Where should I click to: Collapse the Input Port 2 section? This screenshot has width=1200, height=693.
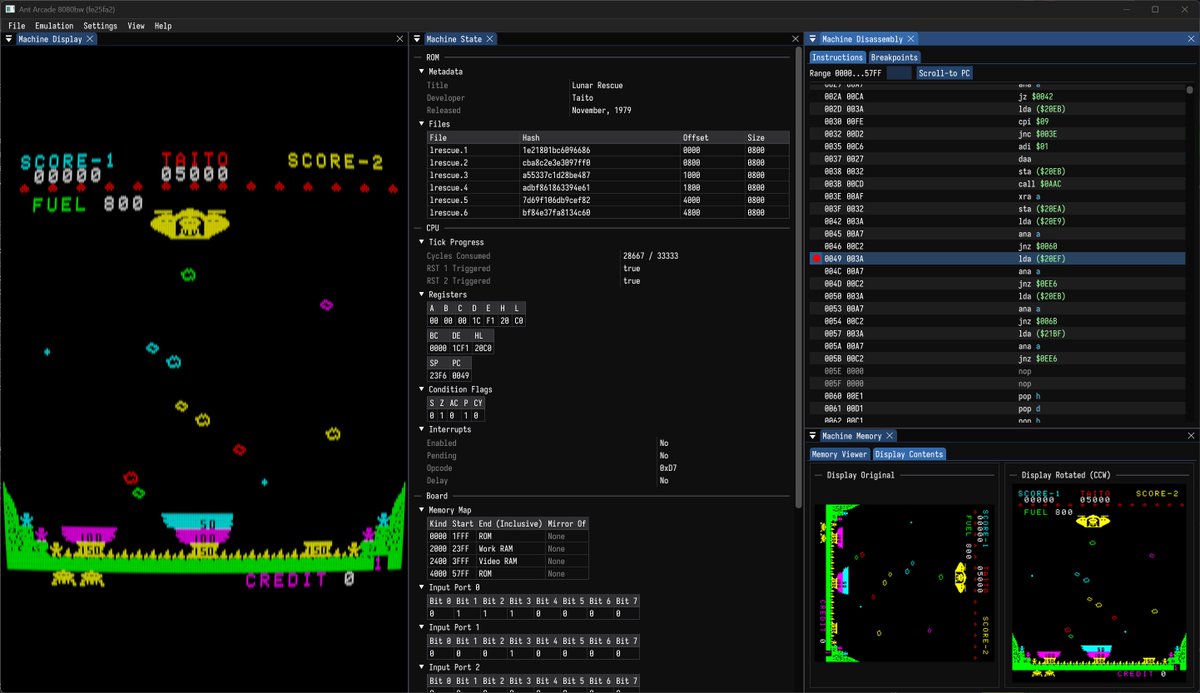tap(421, 667)
